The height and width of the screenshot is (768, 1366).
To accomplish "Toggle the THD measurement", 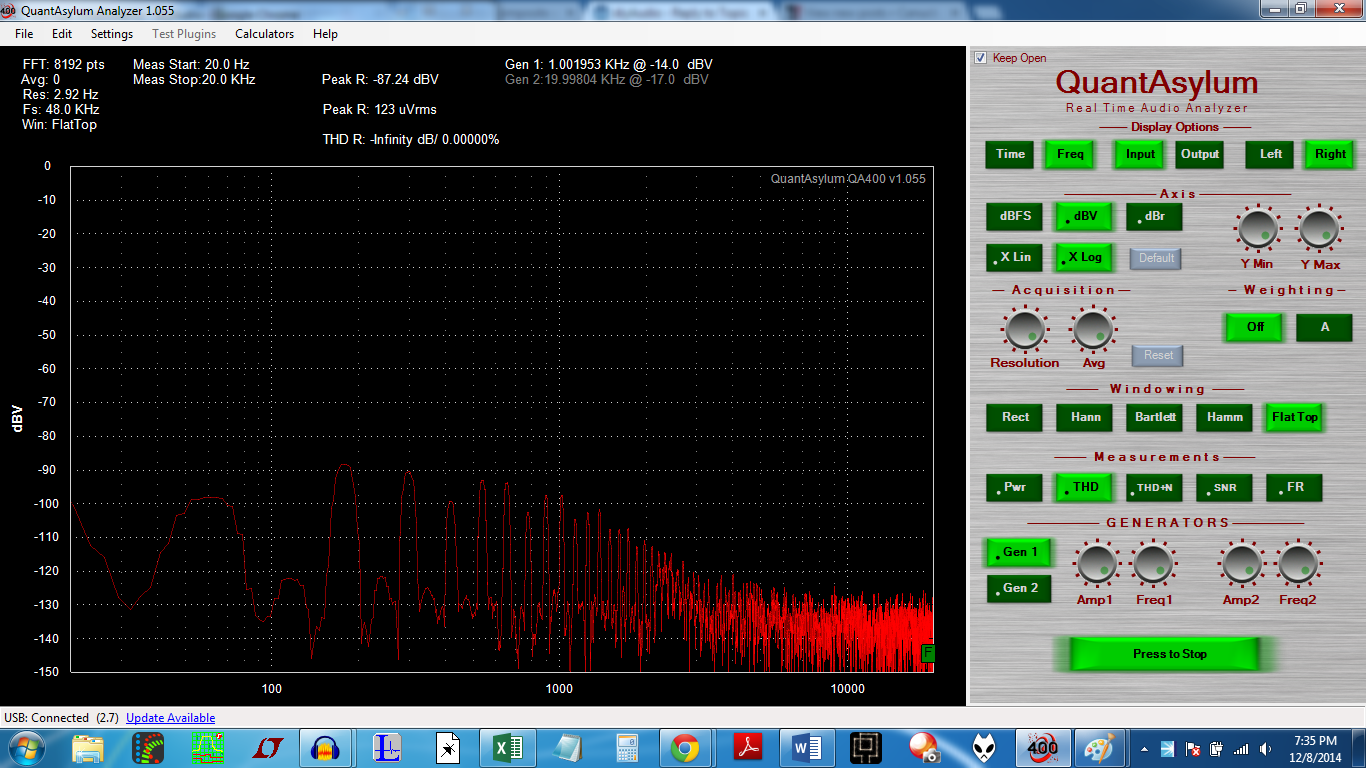I will pyautogui.click(x=1085, y=487).
